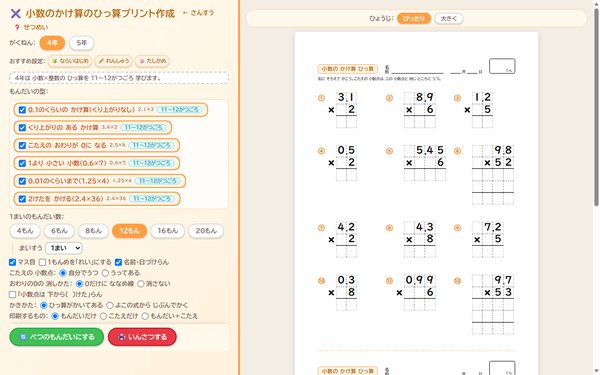Click べつのもんだいにする green button
This screenshot has width=600, height=375.
[x=57, y=337]
